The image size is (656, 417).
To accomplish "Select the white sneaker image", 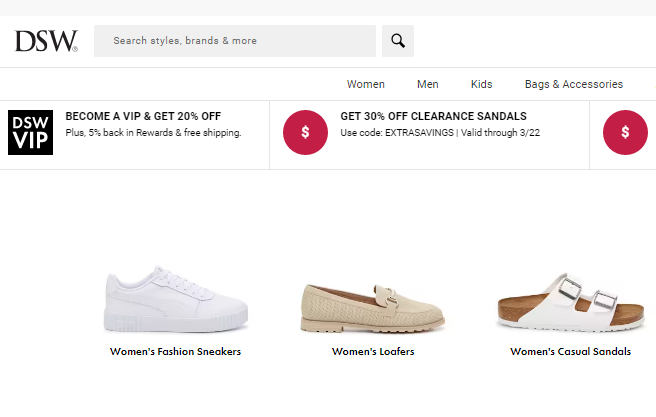I will pyautogui.click(x=176, y=299).
